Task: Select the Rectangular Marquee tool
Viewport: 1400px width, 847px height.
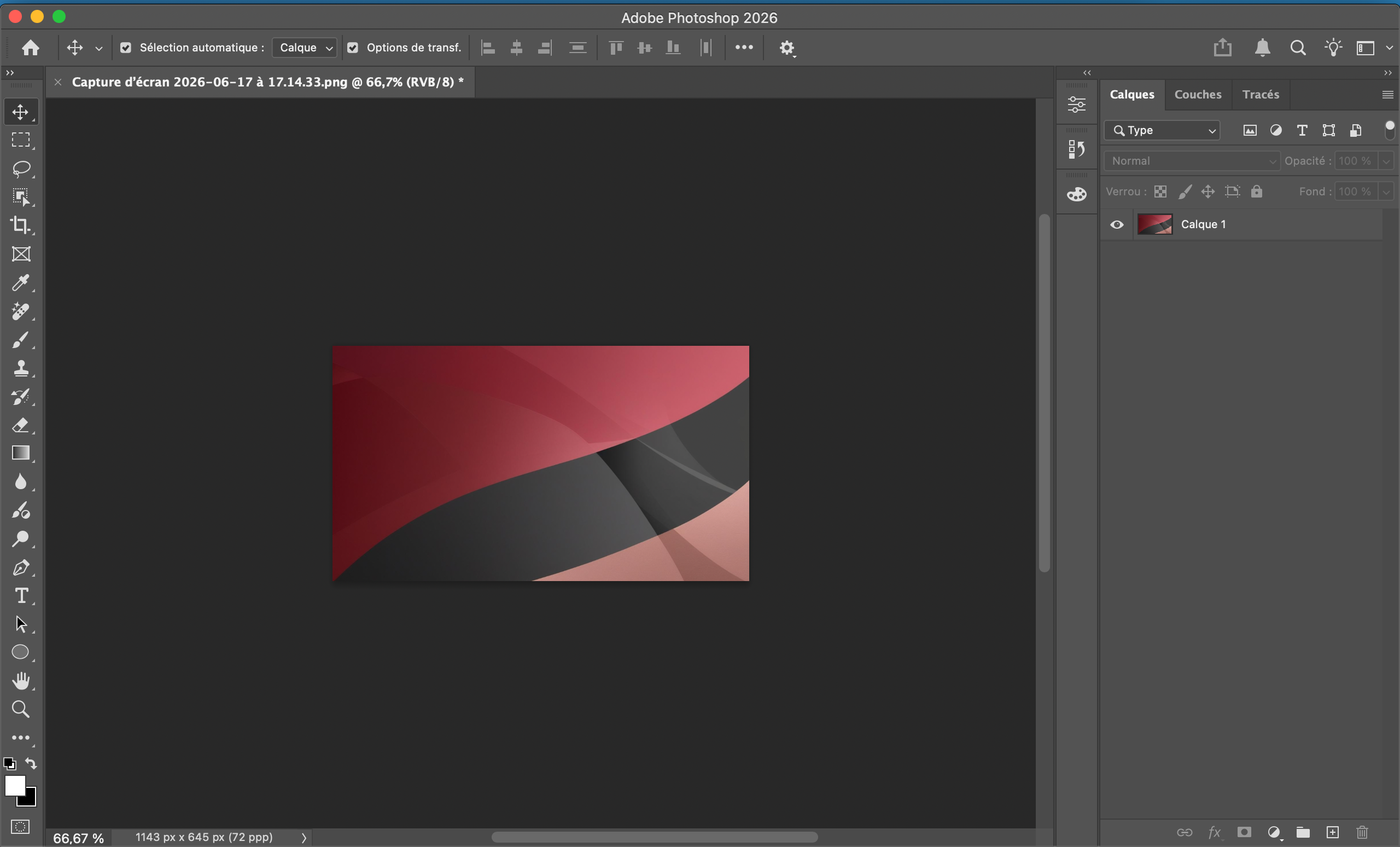Action: (21, 140)
